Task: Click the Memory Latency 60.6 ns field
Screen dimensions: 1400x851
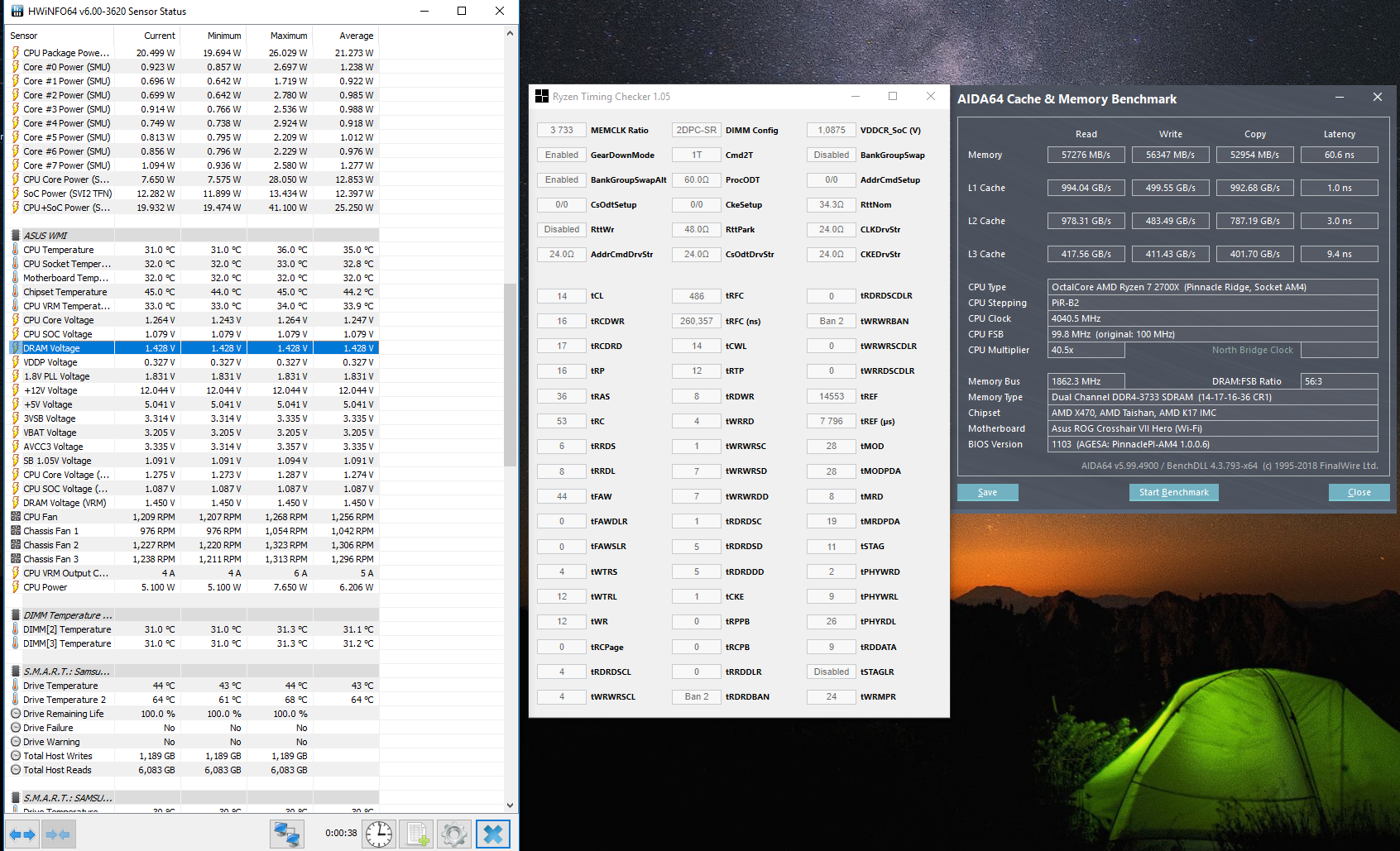Action: pos(1339,155)
